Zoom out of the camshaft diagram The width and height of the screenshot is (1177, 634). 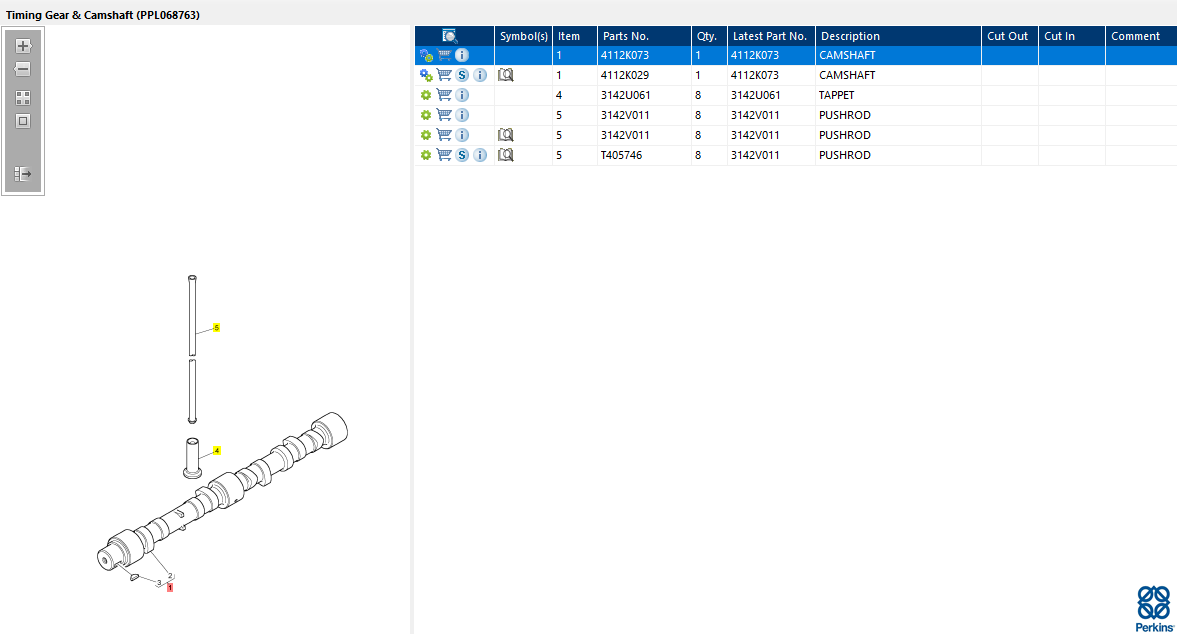coord(23,69)
